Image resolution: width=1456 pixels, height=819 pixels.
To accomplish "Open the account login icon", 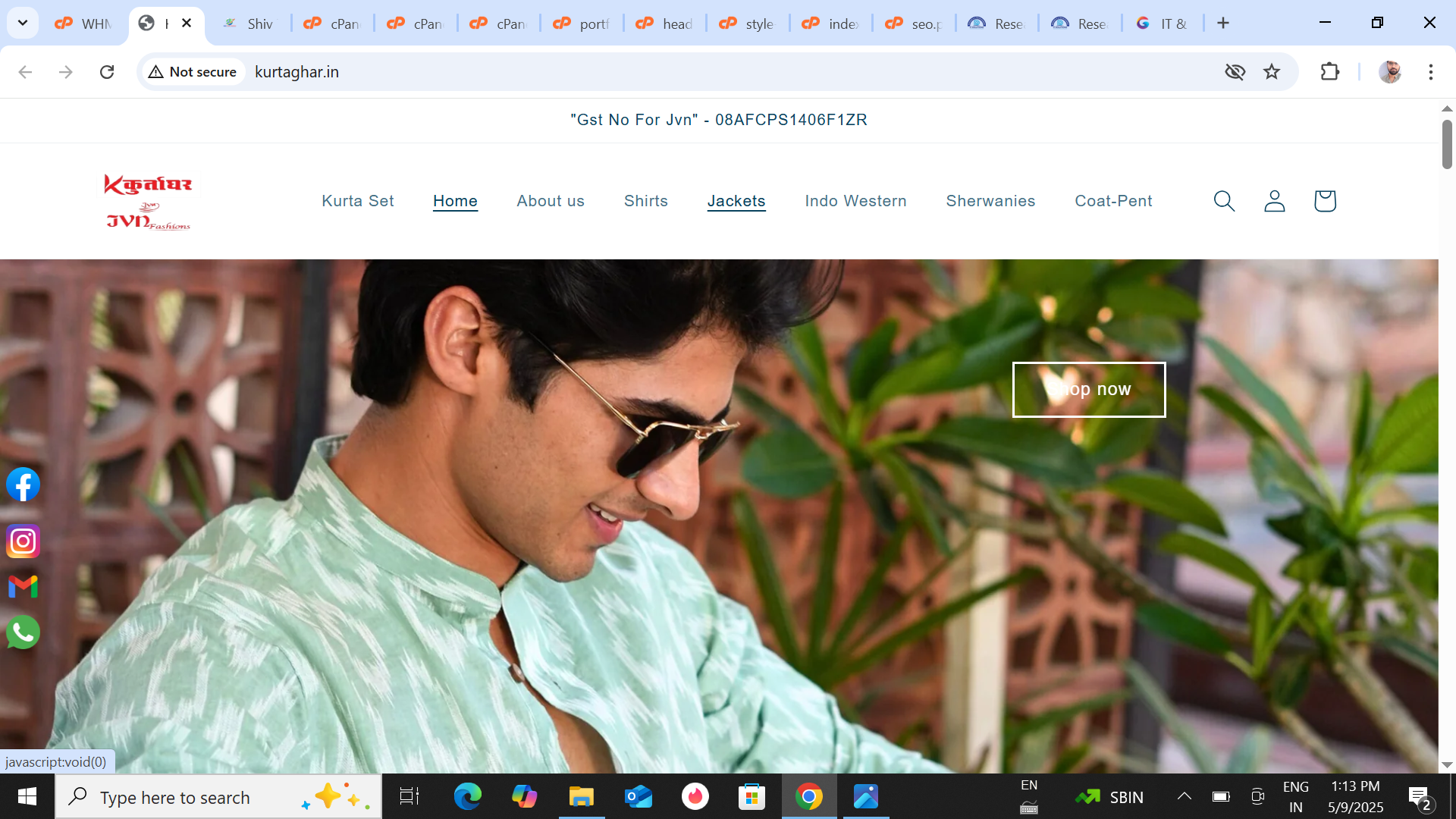I will click(x=1275, y=201).
